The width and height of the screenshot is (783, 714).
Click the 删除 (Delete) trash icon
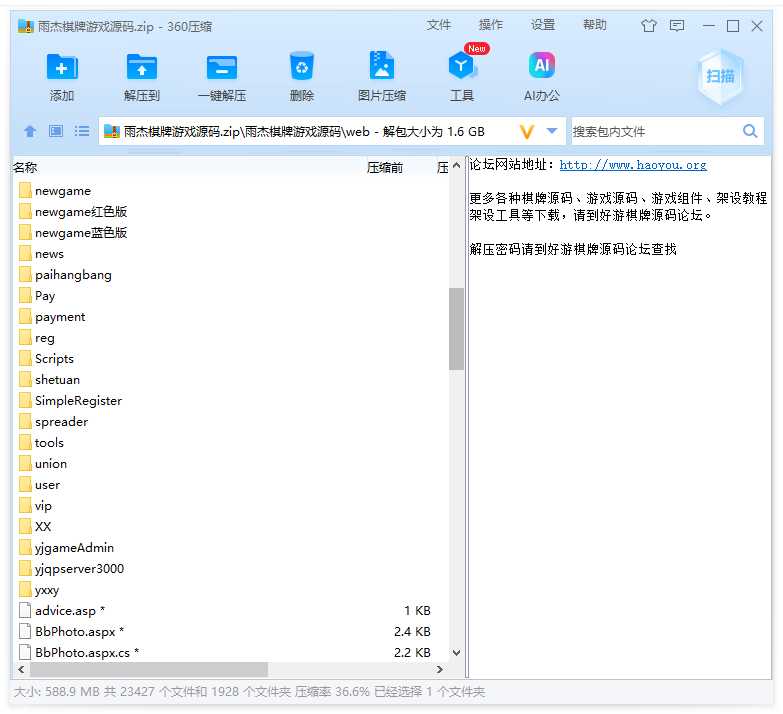pos(302,67)
